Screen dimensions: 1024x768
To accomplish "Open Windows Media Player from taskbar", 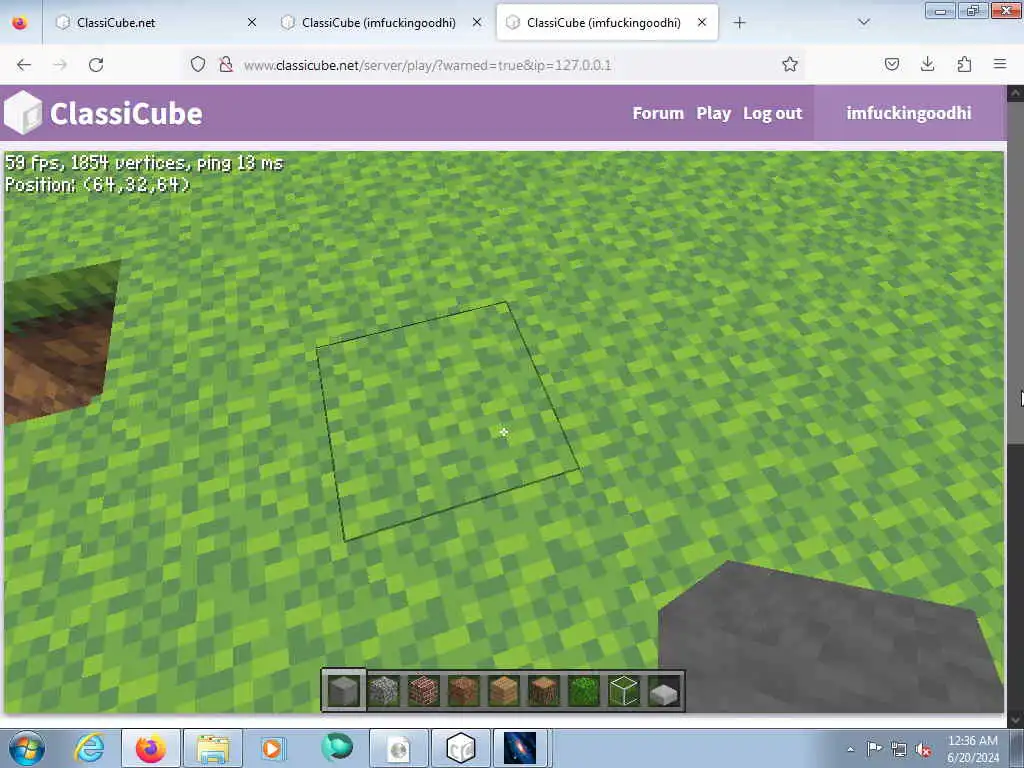I will point(272,748).
